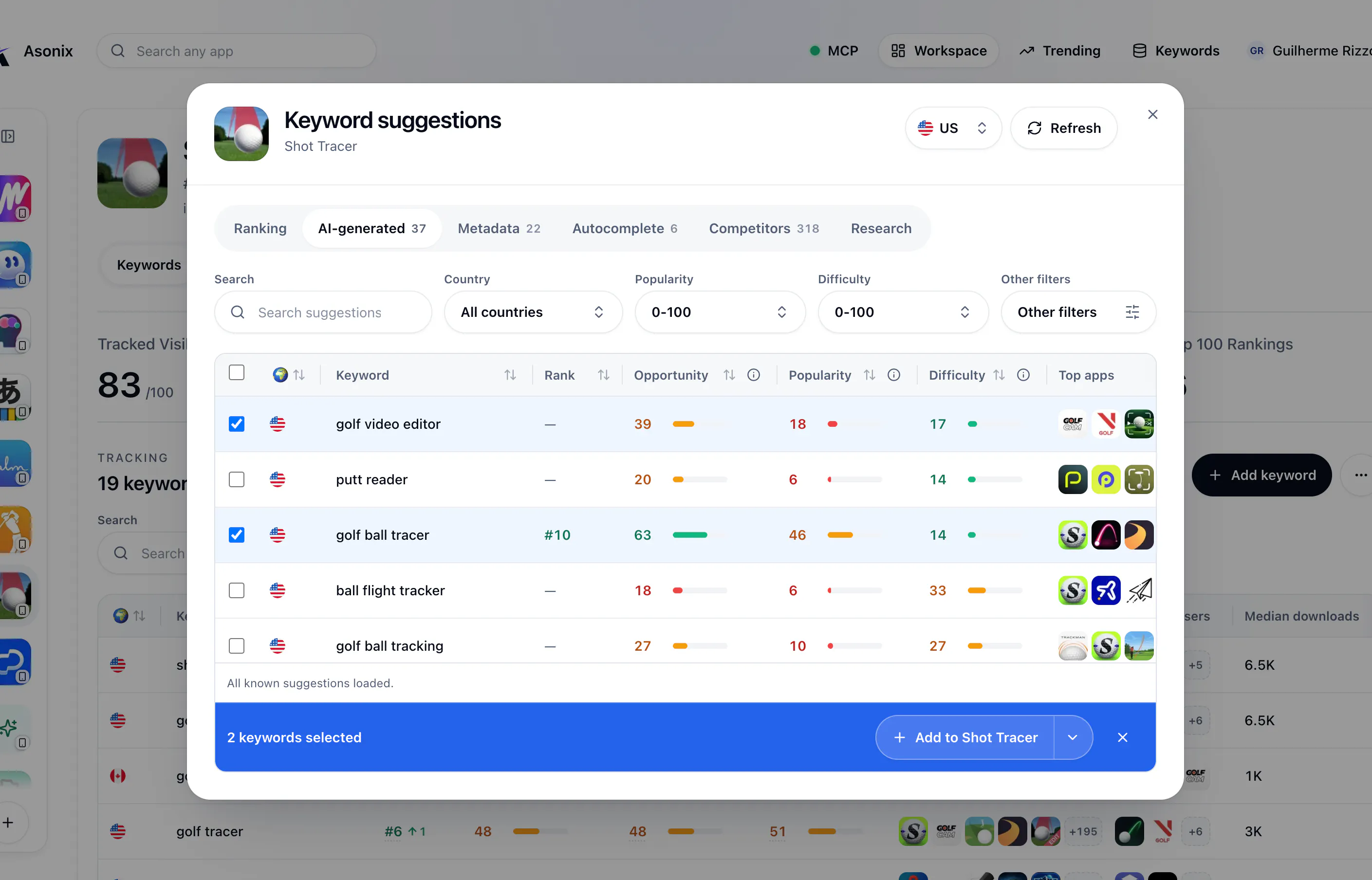Click the Search suggestions input field
This screenshot has height=880, width=1372.
point(323,312)
